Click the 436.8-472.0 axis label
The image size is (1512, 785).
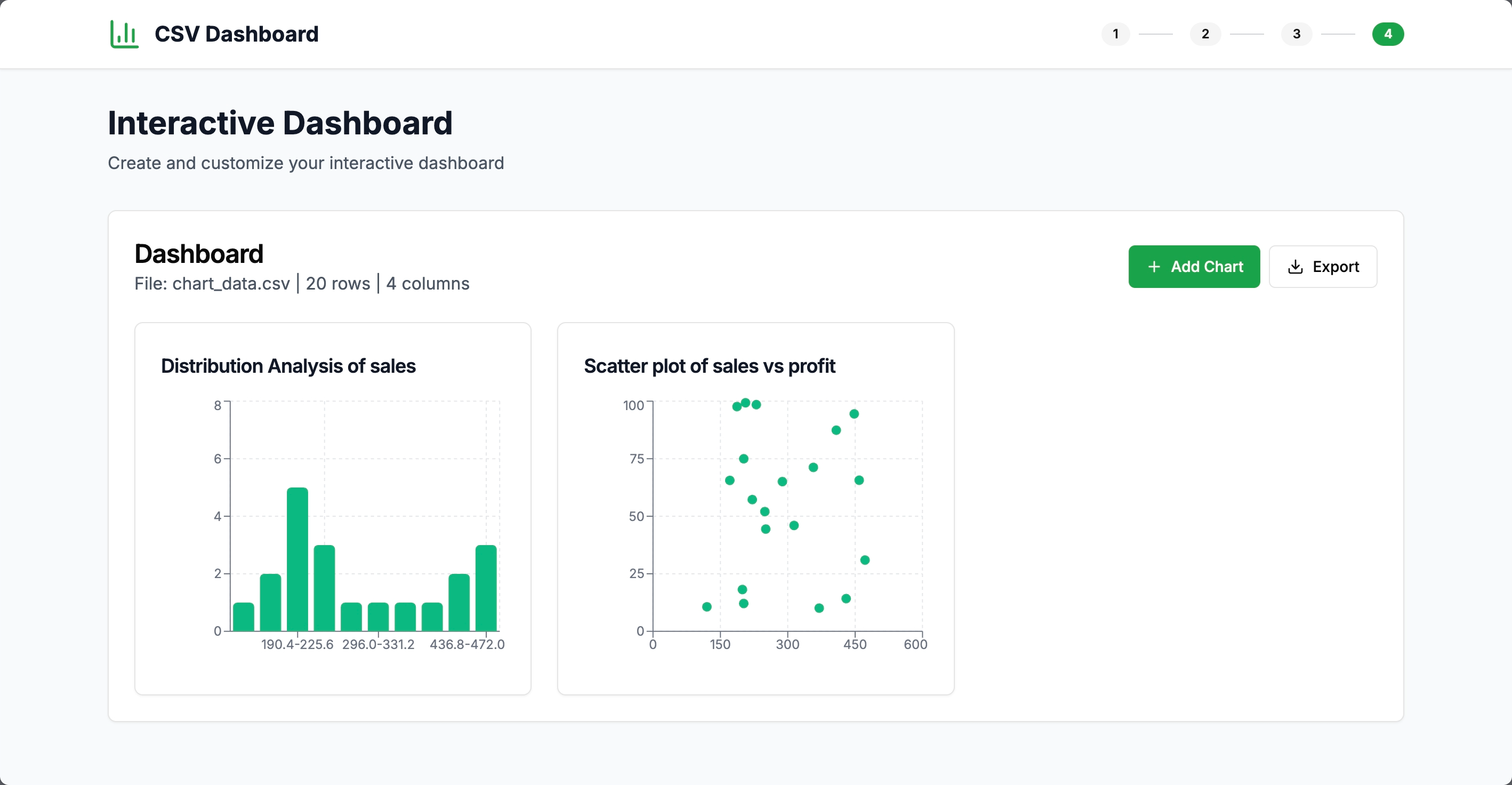click(x=467, y=644)
